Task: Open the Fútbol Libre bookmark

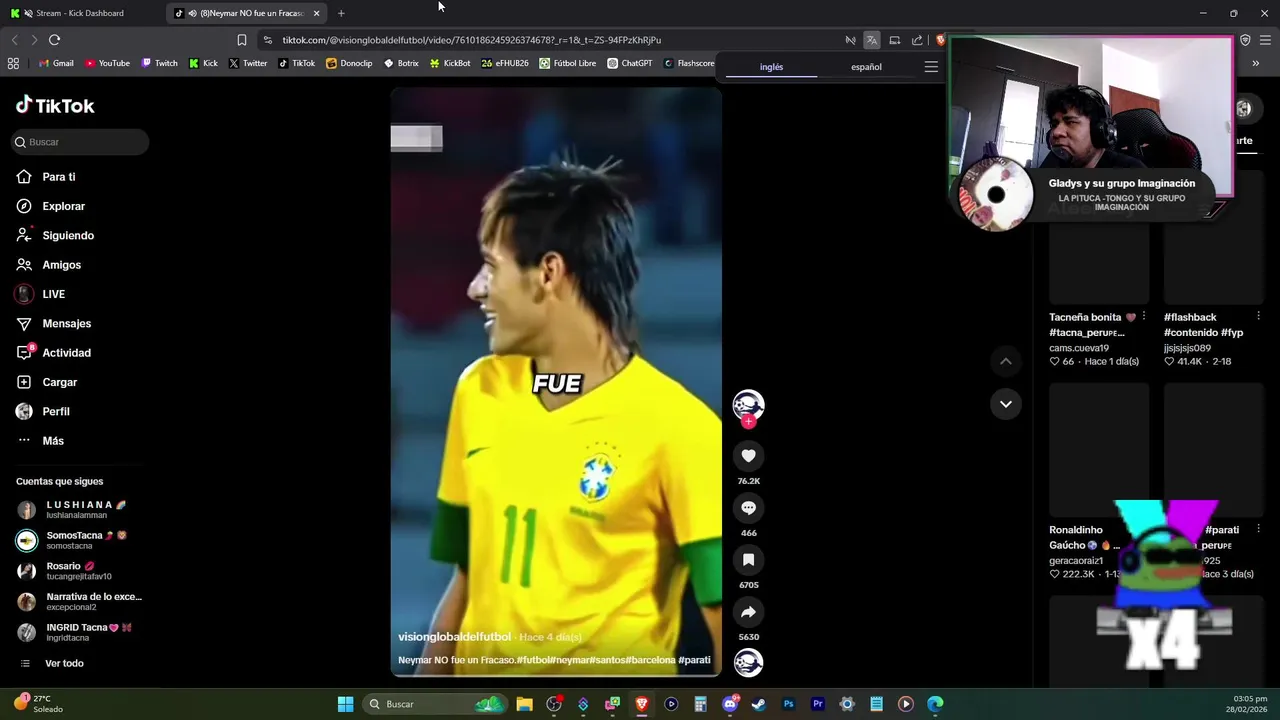Action: click(567, 63)
